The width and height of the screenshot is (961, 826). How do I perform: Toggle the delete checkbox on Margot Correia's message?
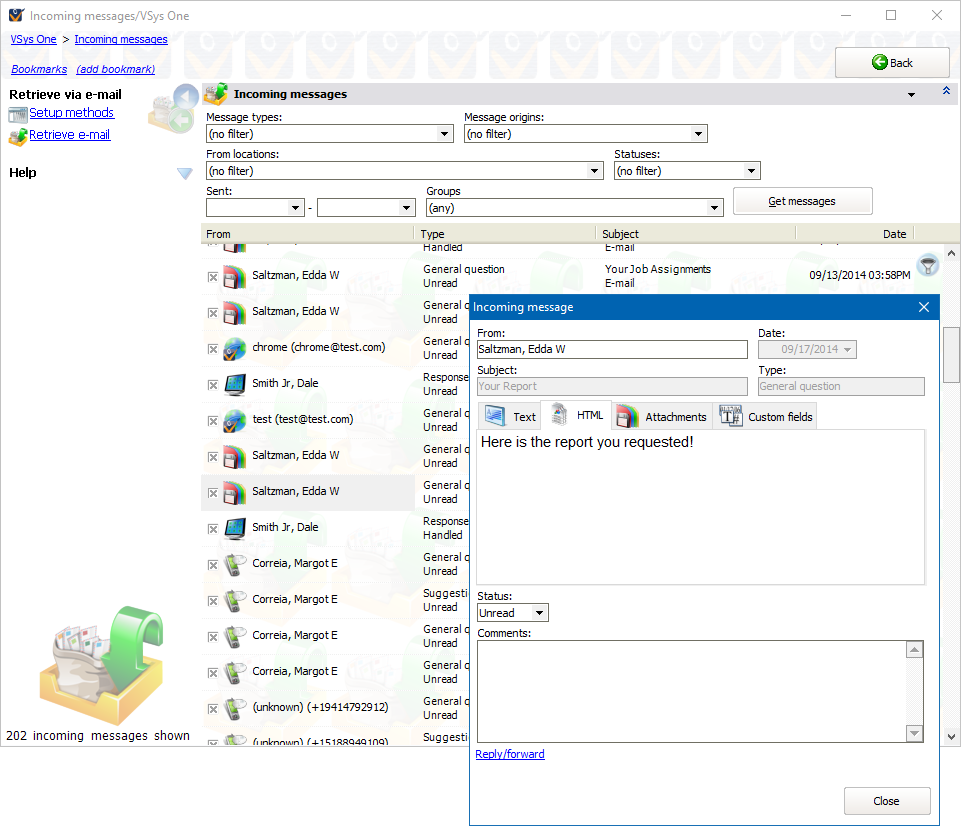coord(212,564)
